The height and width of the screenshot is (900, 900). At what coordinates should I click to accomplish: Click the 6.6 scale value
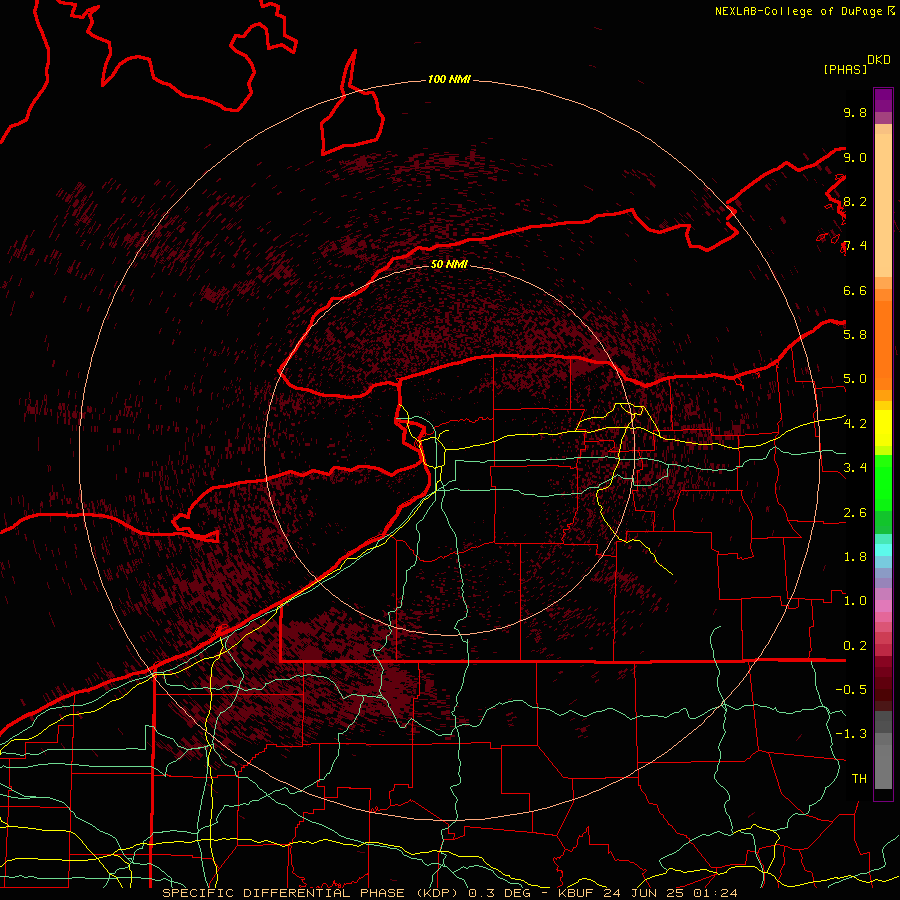pyautogui.click(x=855, y=291)
